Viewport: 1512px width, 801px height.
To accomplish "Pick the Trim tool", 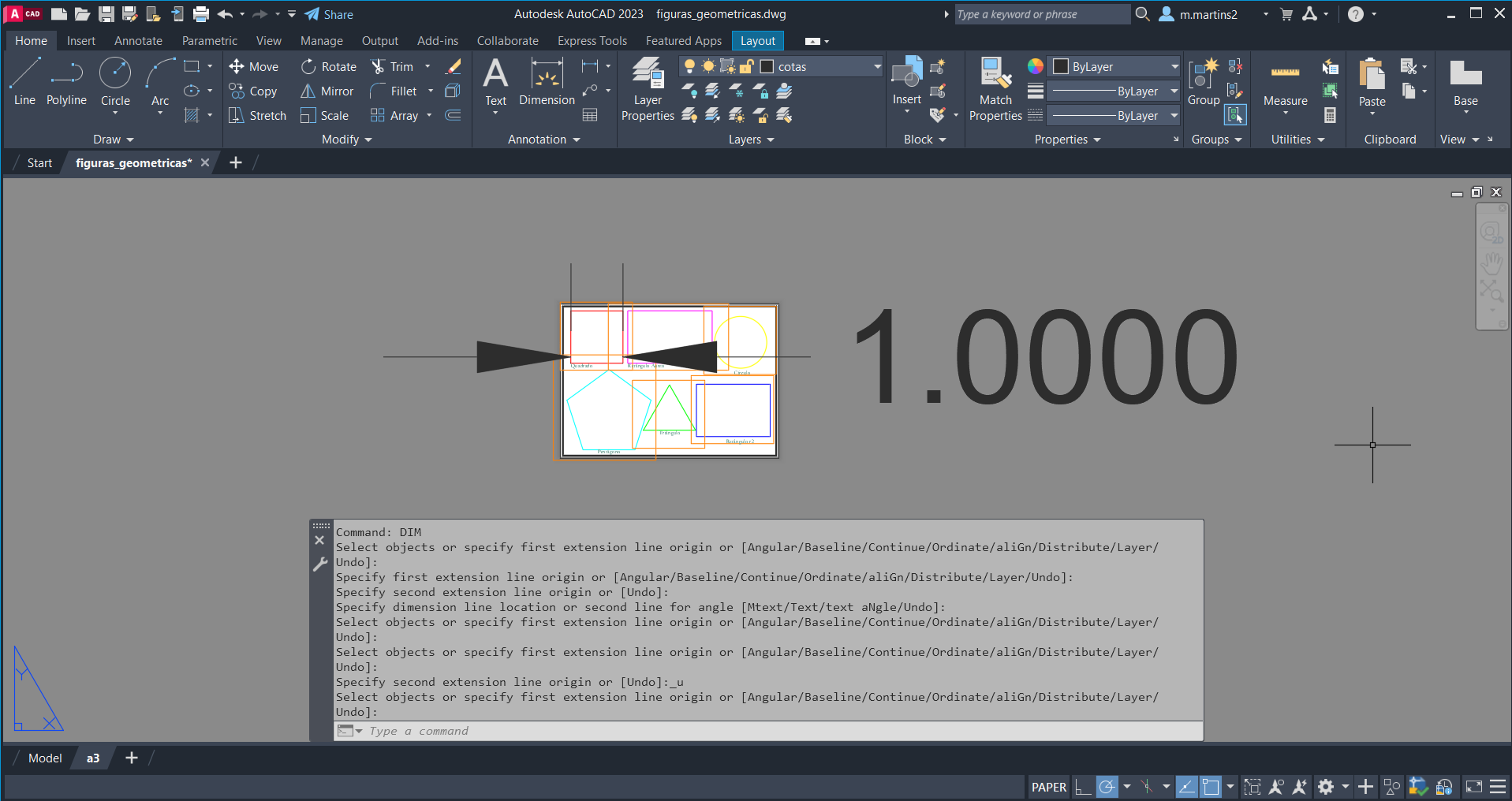I will point(392,67).
